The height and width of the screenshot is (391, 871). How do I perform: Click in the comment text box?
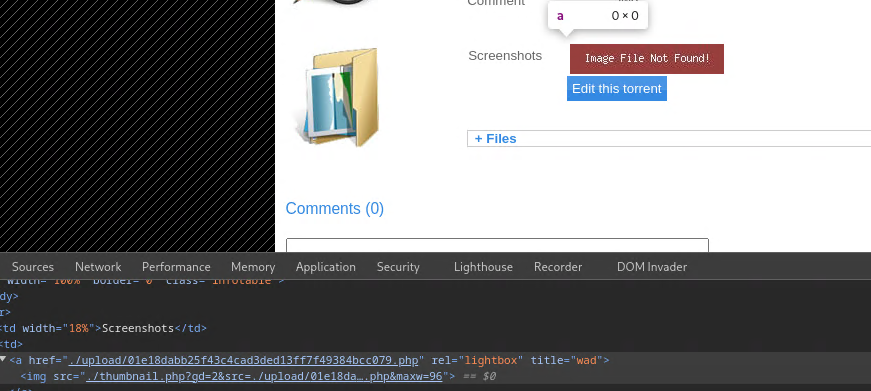tap(497, 245)
